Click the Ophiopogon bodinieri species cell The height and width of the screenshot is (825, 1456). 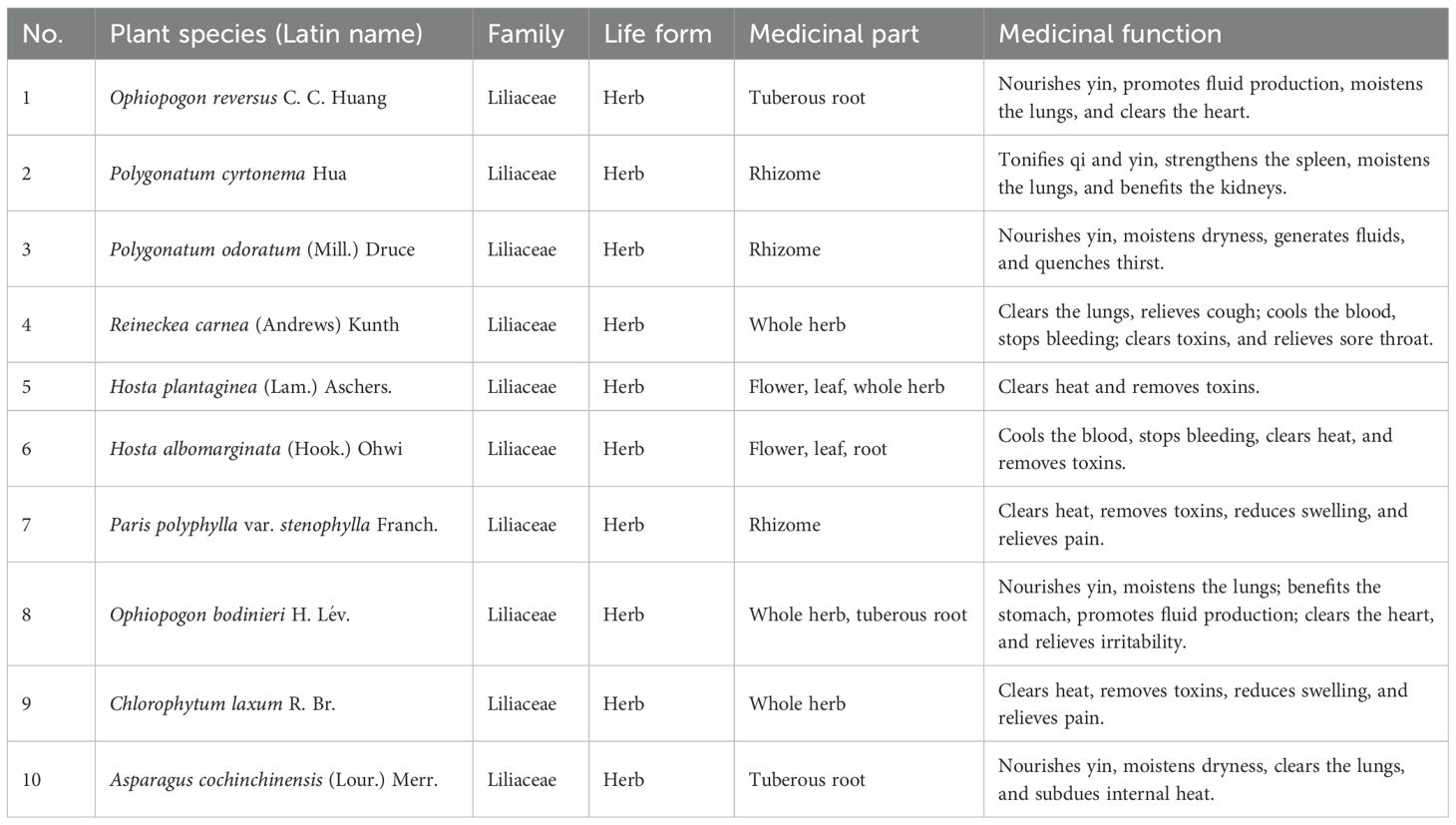click(x=229, y=615)
